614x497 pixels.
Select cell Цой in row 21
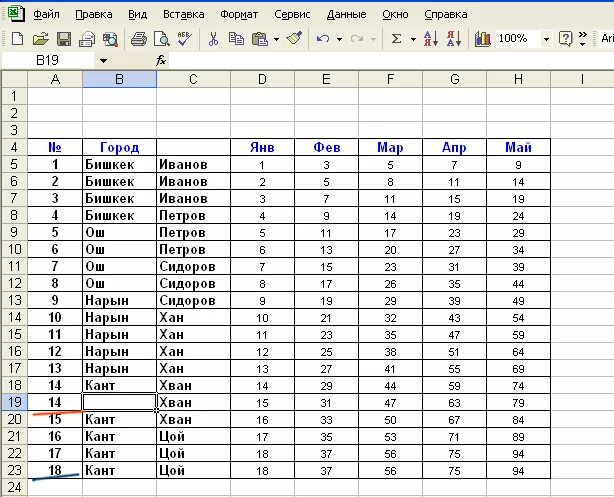click(193, 436)
